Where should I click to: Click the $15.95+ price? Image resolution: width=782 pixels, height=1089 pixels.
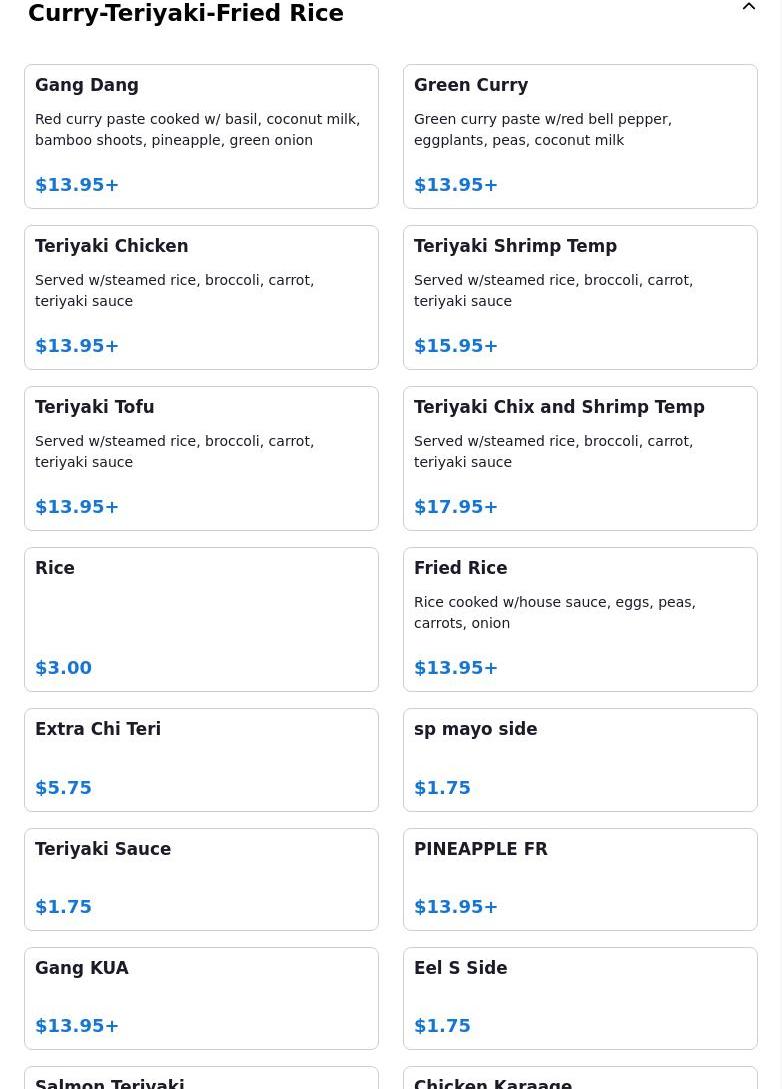456,346
